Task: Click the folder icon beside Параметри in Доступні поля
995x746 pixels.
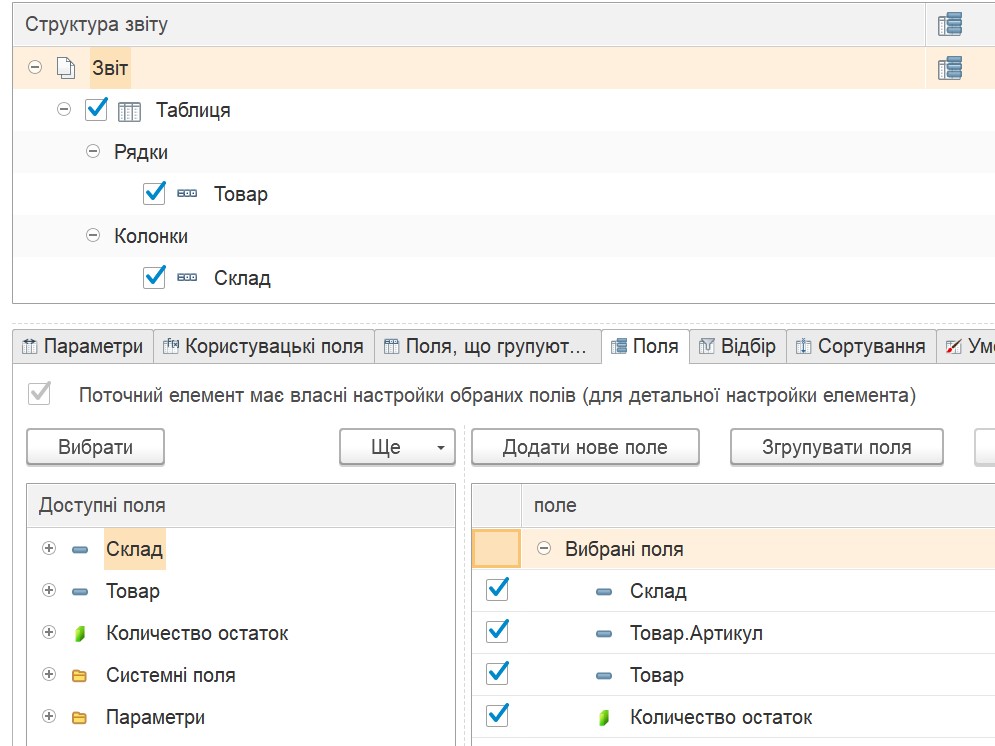Action: coord(79,717)
